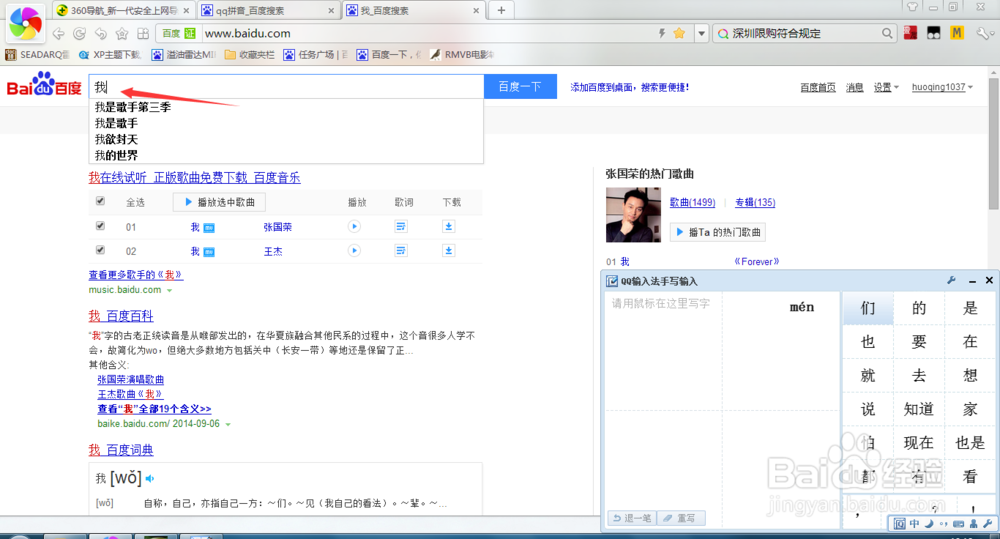Open the browser wrench tools icon

[x=984, y=33]
